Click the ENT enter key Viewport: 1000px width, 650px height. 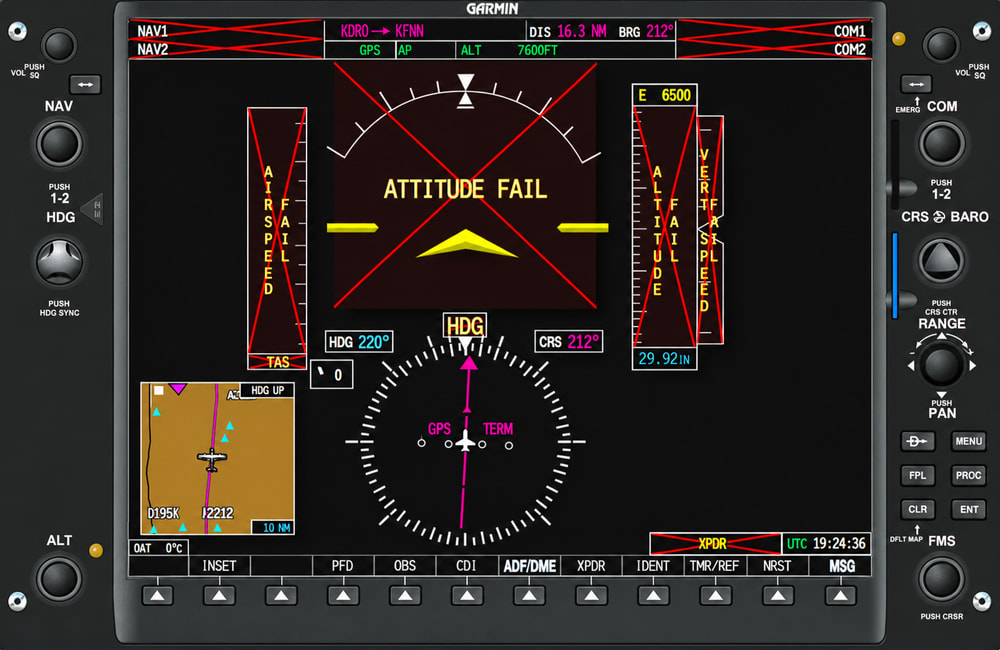(x=968, y=509)
